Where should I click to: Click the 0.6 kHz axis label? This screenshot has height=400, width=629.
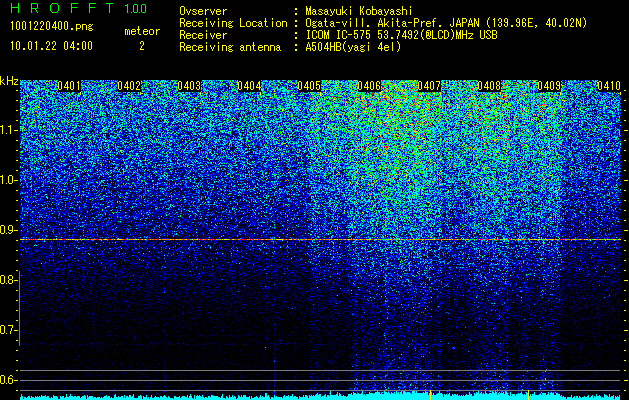click(x=7, y=380)
